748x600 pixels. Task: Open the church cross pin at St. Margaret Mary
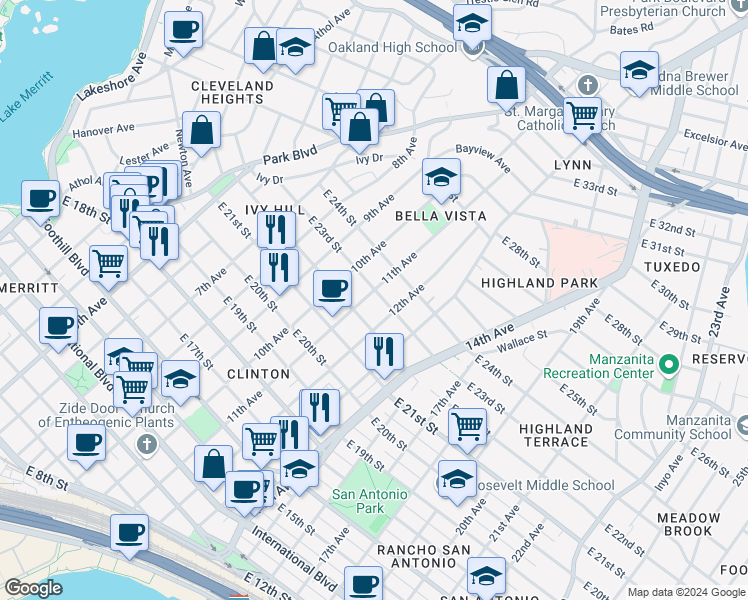tap(588, 86)
